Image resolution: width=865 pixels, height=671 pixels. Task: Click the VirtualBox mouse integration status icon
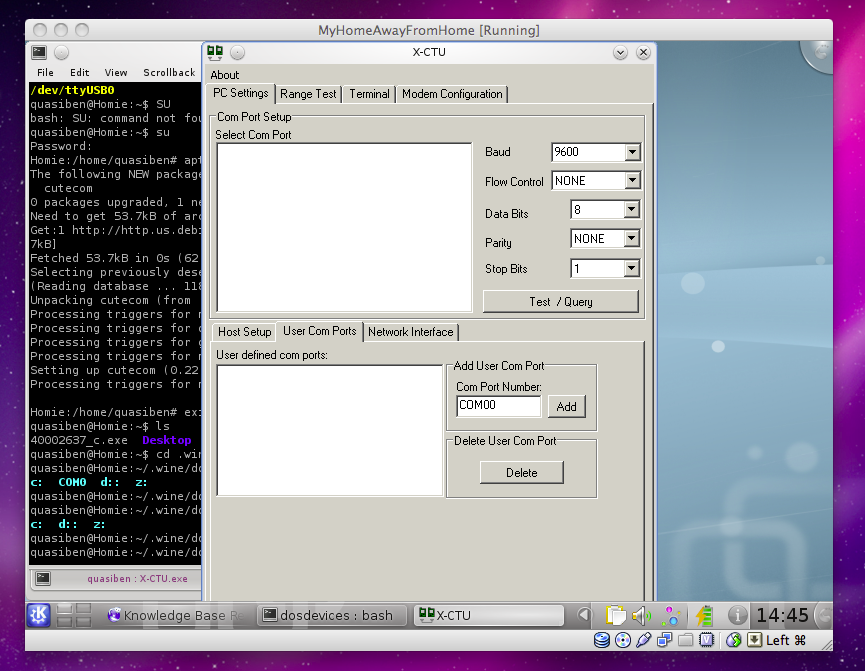point(734,640)
